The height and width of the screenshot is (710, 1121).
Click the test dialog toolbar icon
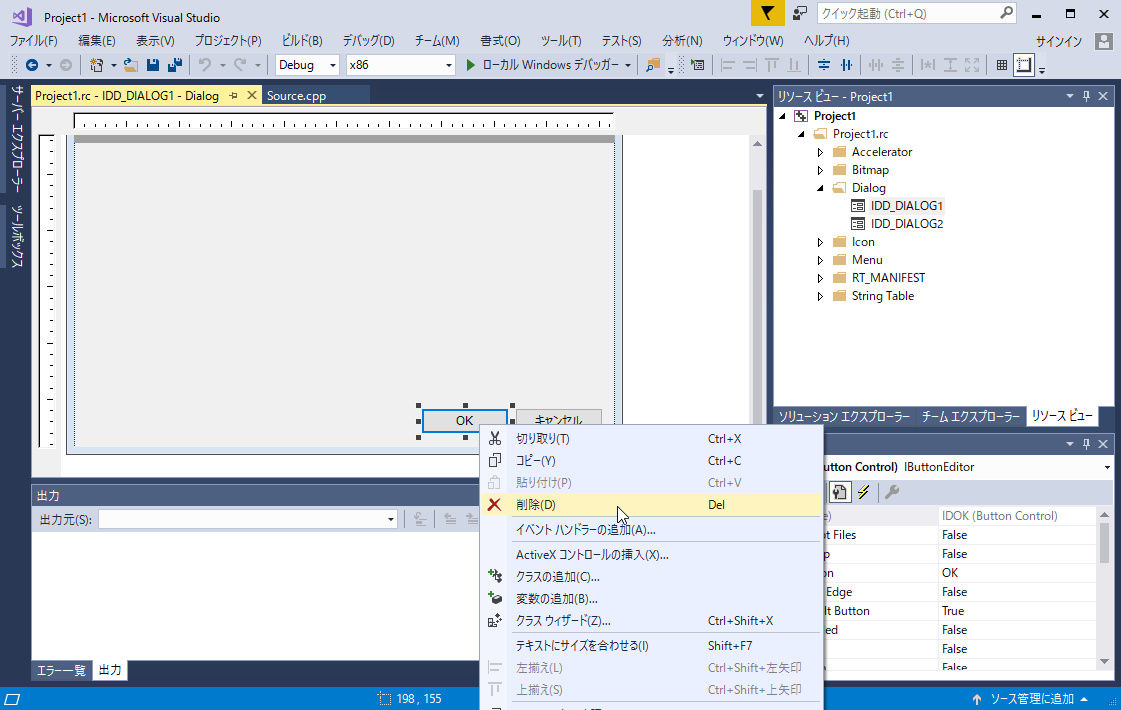[x=698, y=65]
